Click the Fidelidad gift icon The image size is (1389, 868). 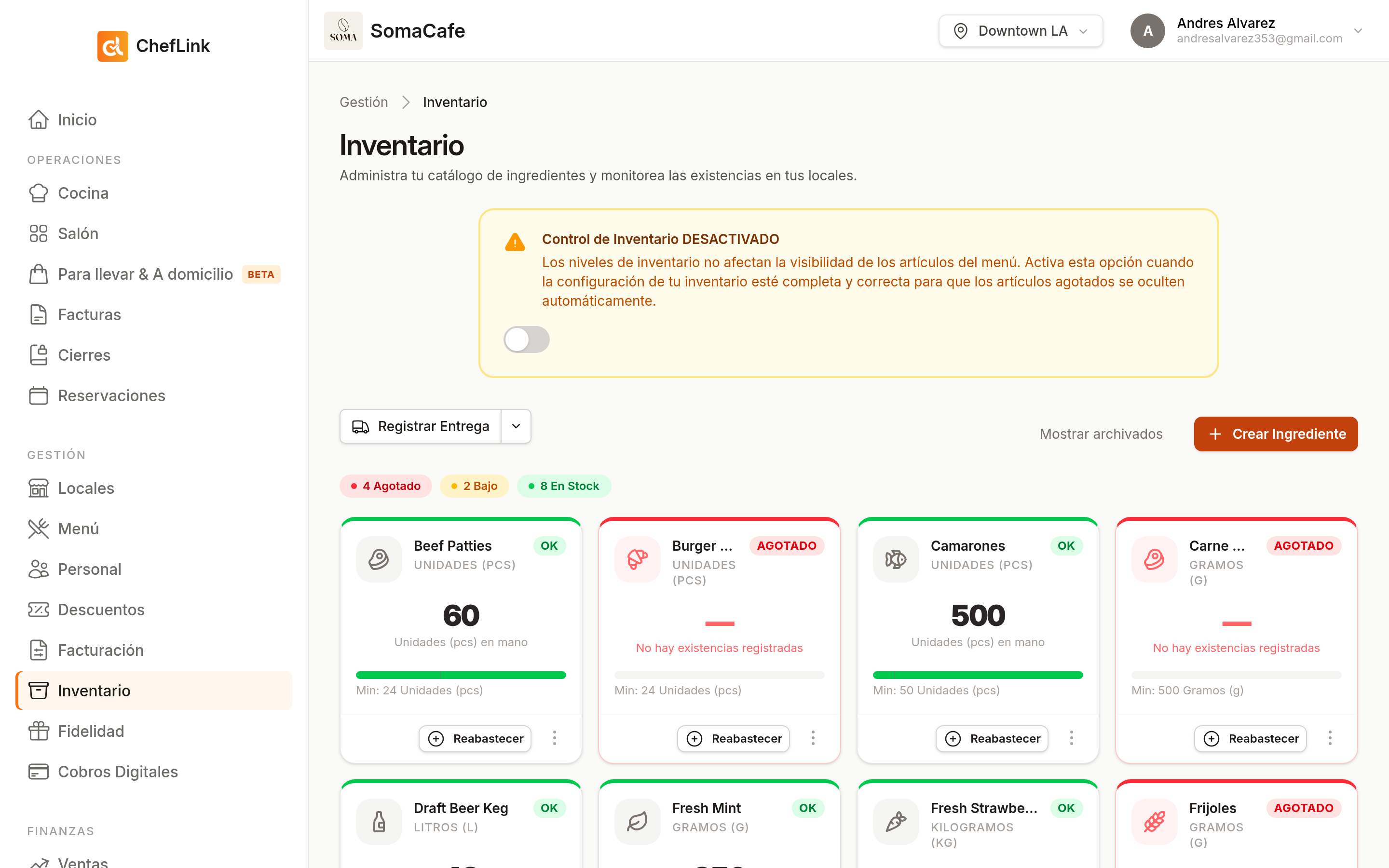point(39,731)
